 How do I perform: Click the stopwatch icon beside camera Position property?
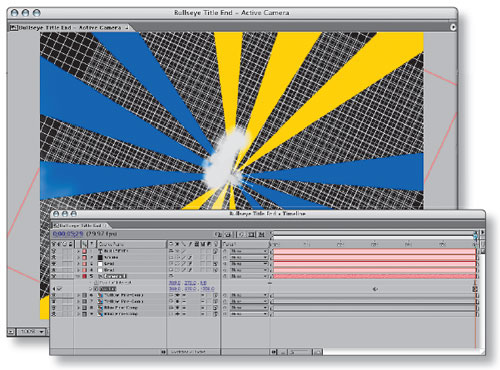(x=96, y=289)
